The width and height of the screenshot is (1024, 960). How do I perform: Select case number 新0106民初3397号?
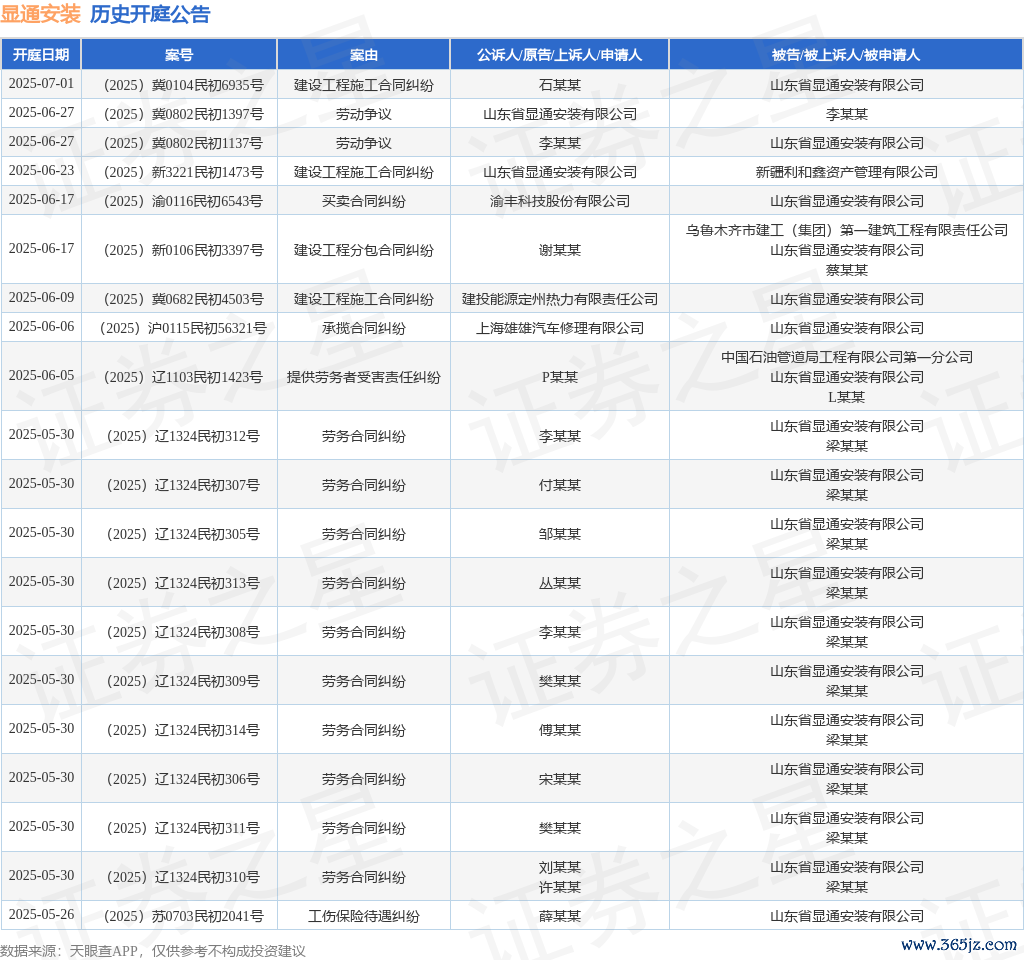coord(184,250)
